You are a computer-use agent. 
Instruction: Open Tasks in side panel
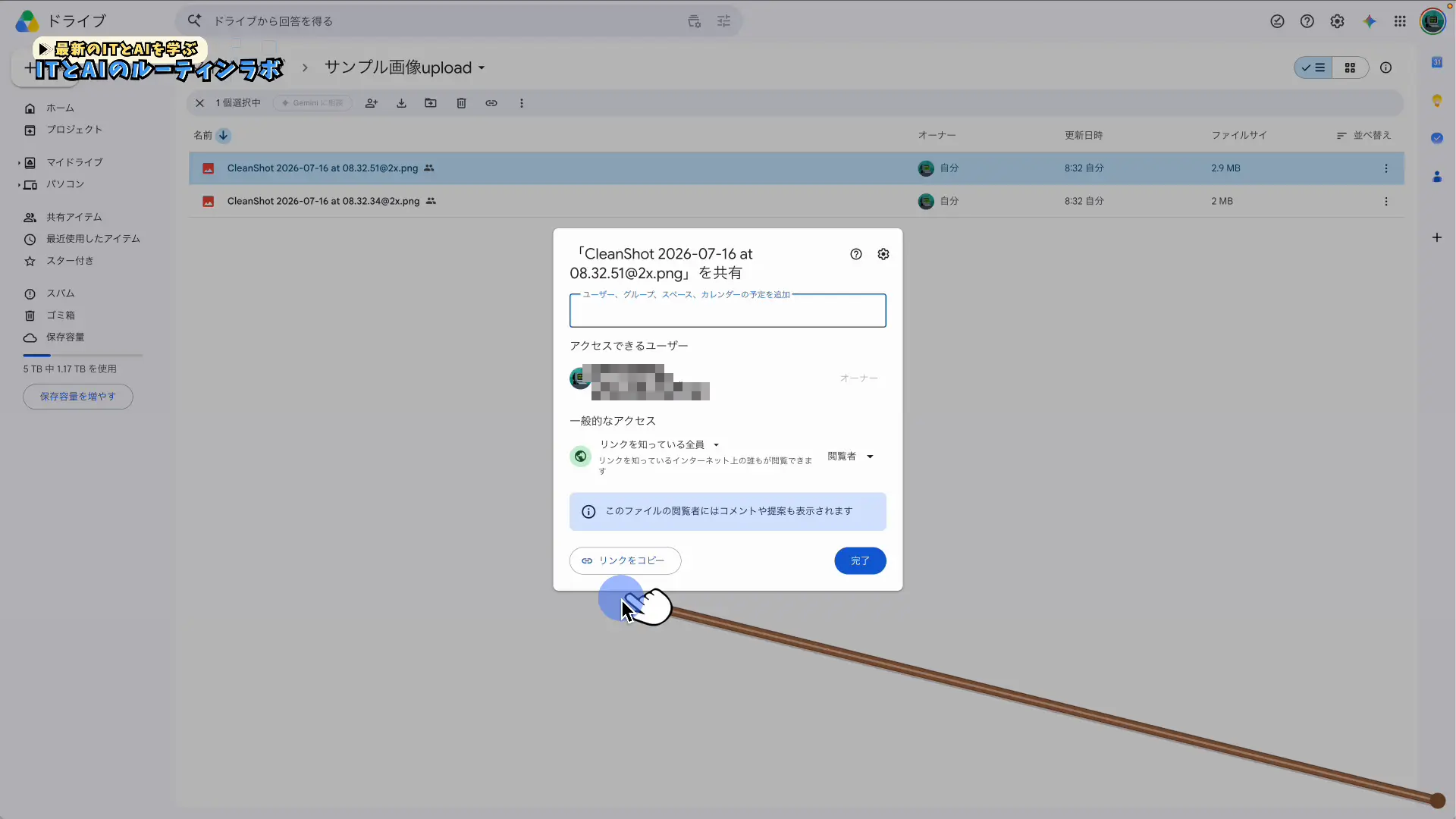1436,138
